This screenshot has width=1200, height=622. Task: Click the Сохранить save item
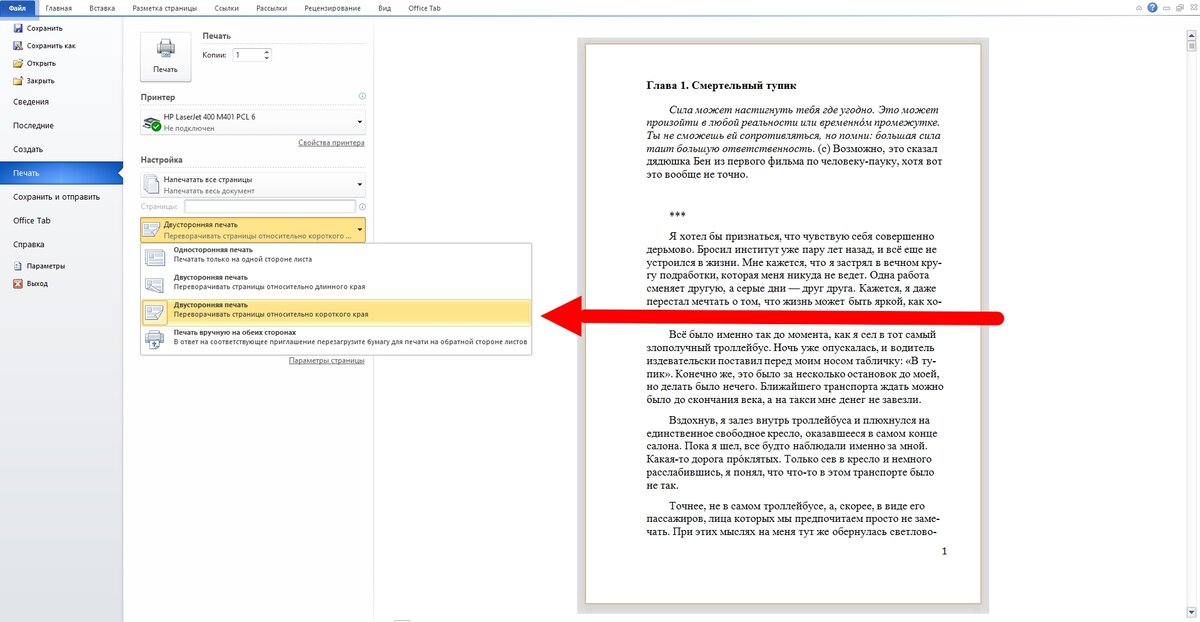pos(37,29)
